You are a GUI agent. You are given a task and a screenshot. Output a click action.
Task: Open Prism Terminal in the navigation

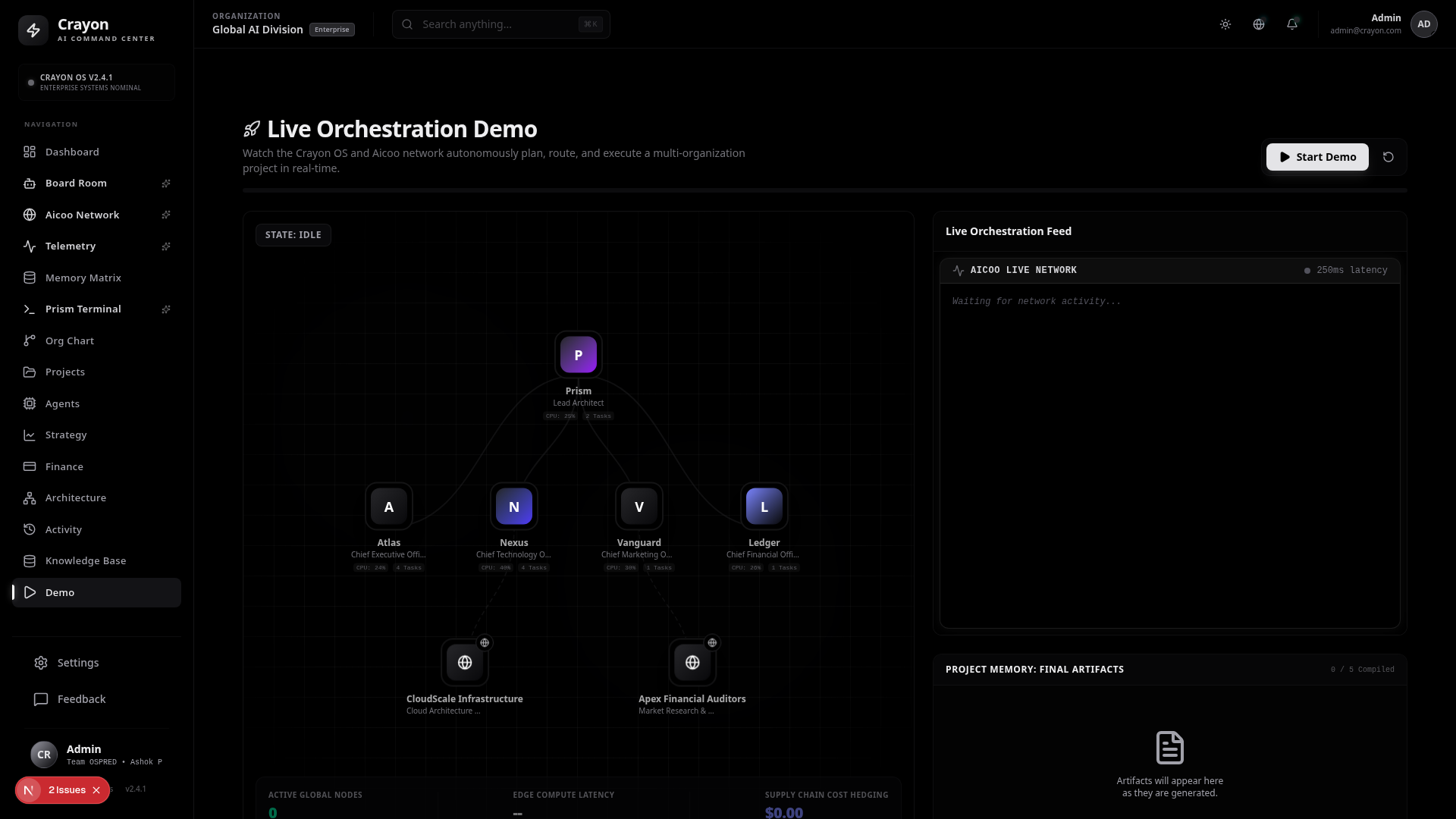97,309
